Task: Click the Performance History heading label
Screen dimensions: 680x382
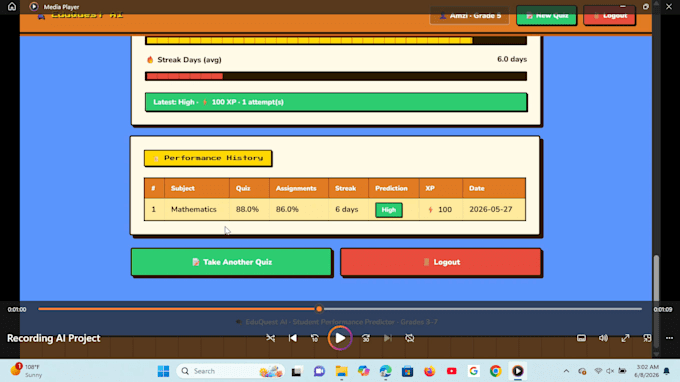Action: (x=208, y=158)
